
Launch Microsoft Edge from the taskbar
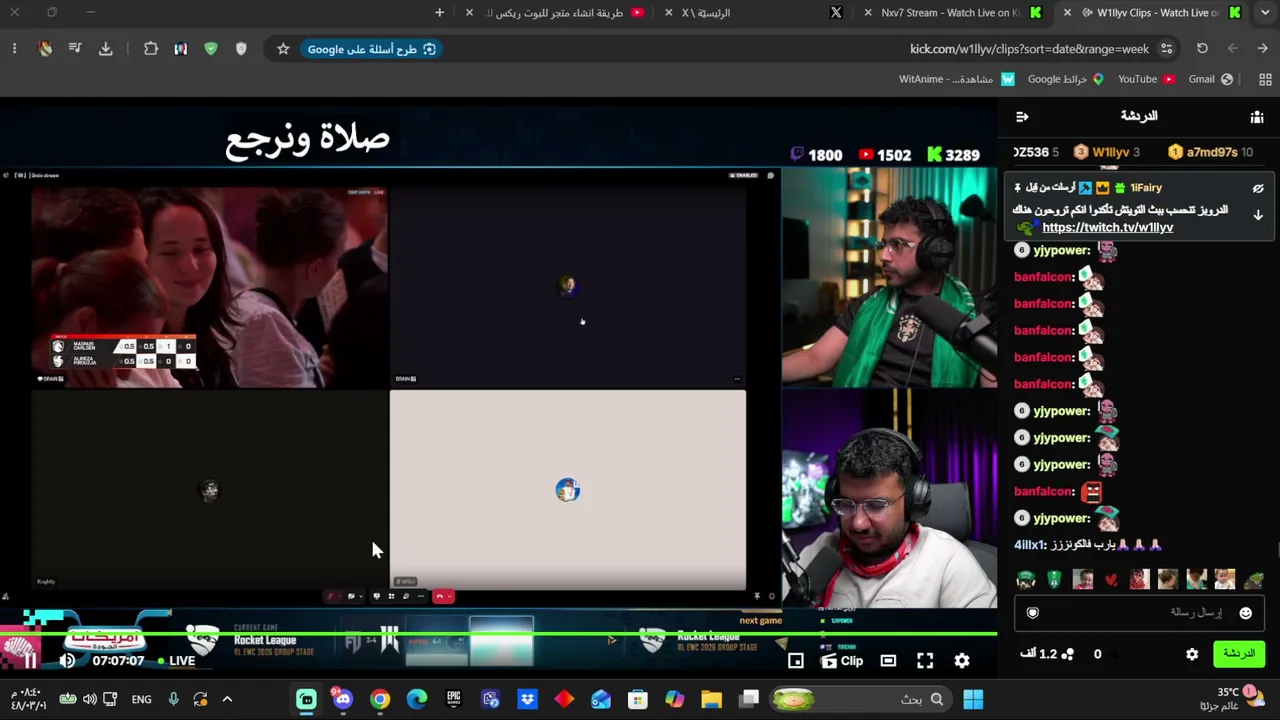coord(417,699)
